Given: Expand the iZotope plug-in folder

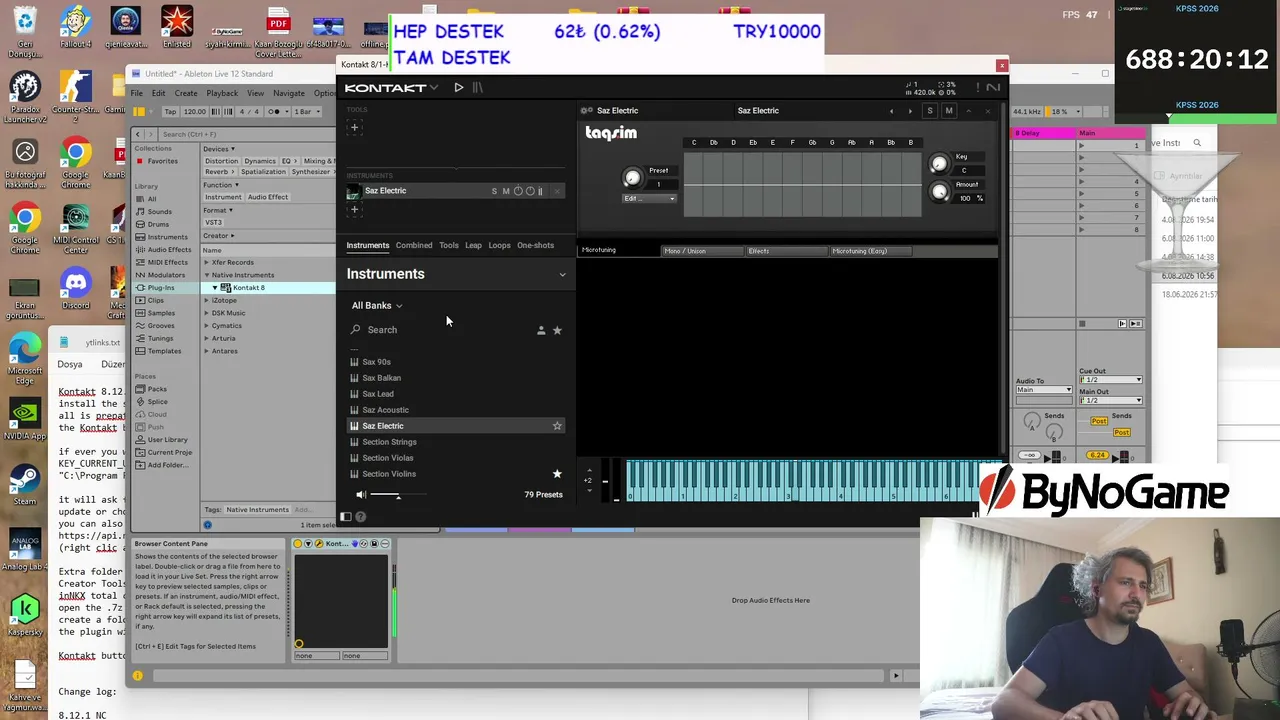Looking at the screenshot, I should 207,300.
